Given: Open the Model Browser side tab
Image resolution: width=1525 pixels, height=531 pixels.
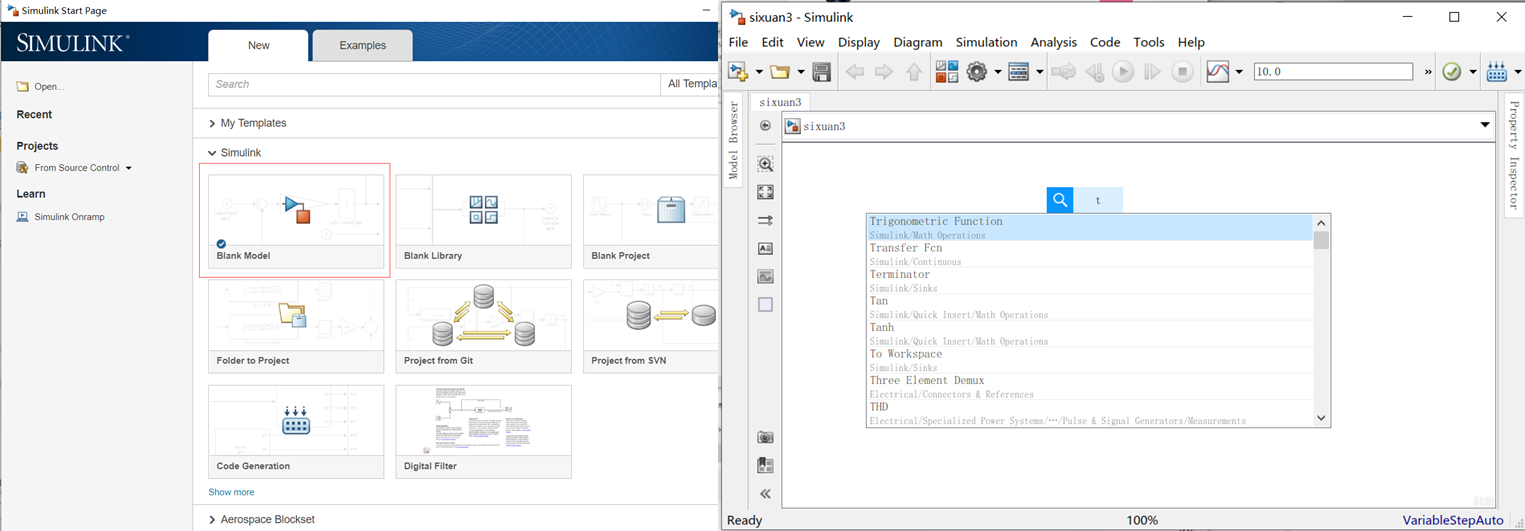Looking at the screenshot, I should point(733,140).
